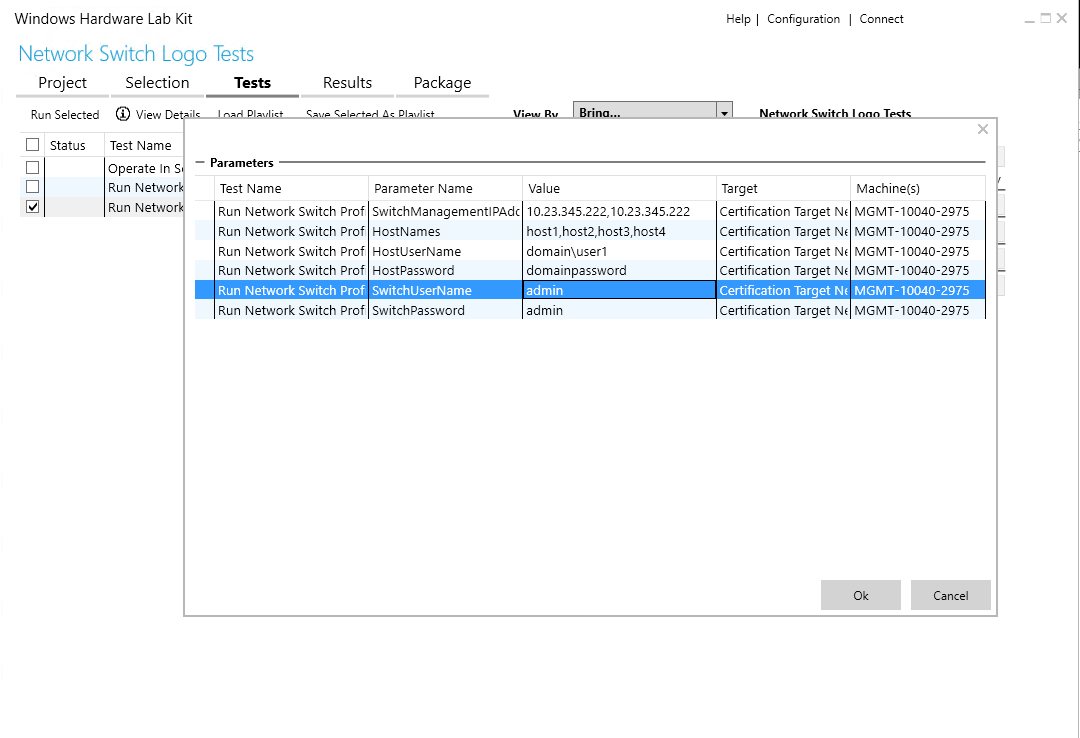1080x738 pixels.
Task: Open the Help menu link
Action: [x=738, y=19]
